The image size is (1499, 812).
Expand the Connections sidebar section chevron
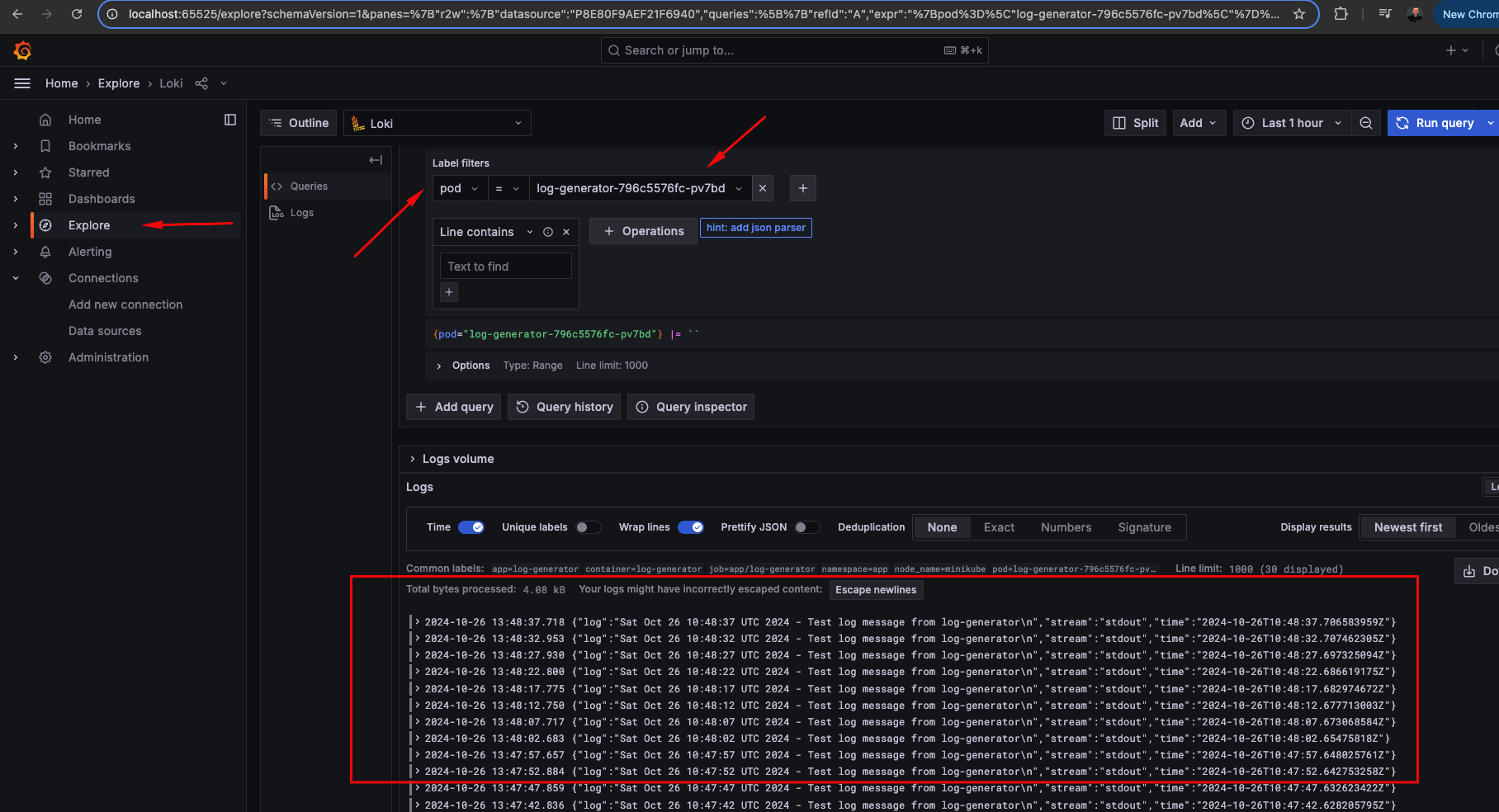pos(16,278)
